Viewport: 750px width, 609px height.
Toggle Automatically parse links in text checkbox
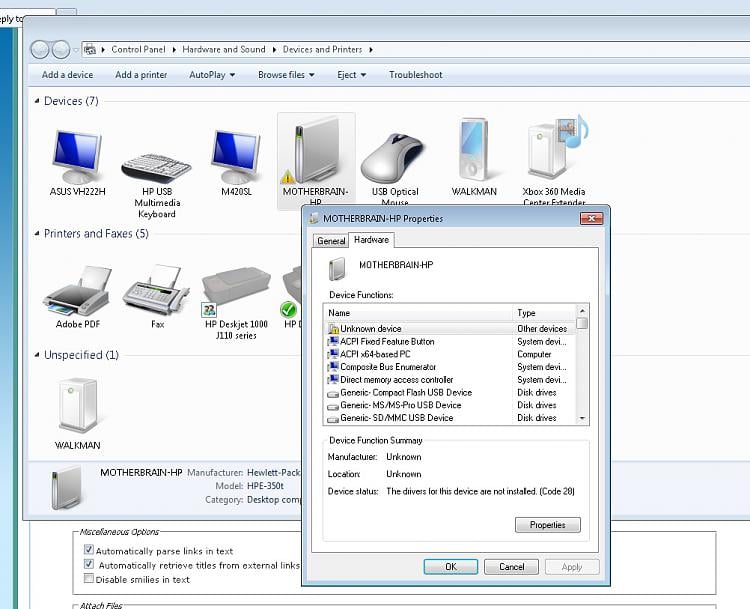click(88, 549)
